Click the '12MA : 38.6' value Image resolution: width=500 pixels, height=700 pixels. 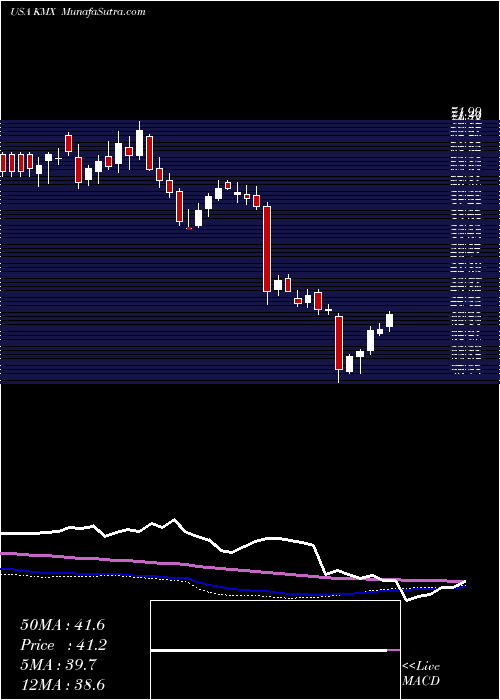(x=62, y=685)
